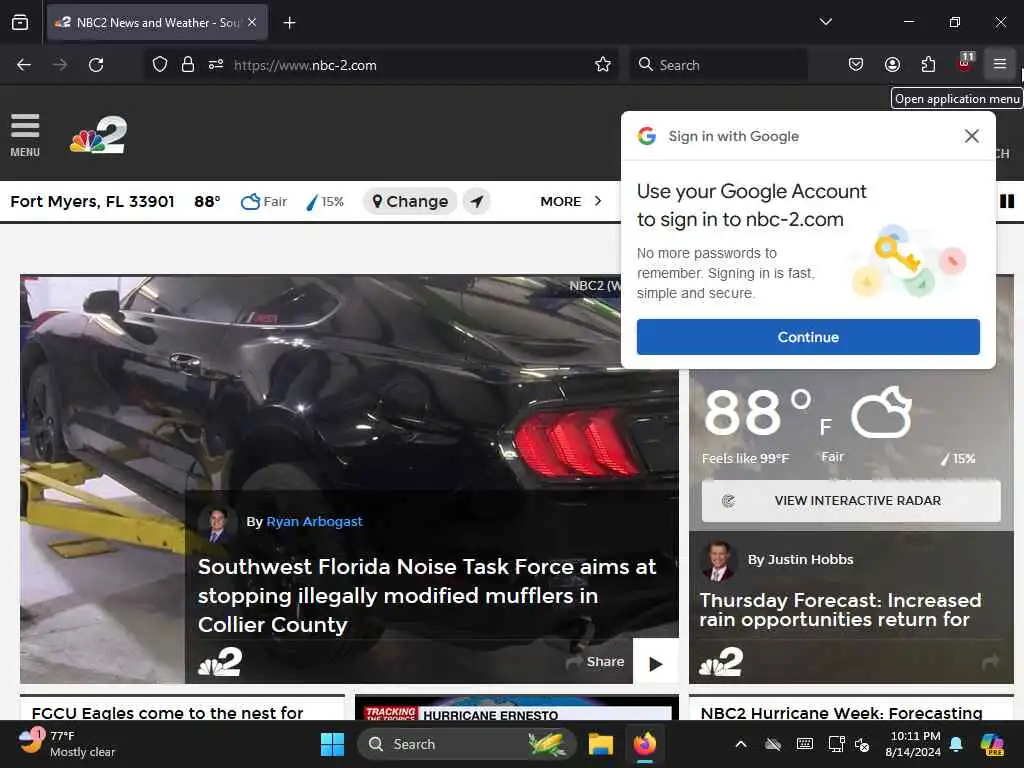
Task: Click the Firefox toolbar Search field
Action: pos(718,65)
